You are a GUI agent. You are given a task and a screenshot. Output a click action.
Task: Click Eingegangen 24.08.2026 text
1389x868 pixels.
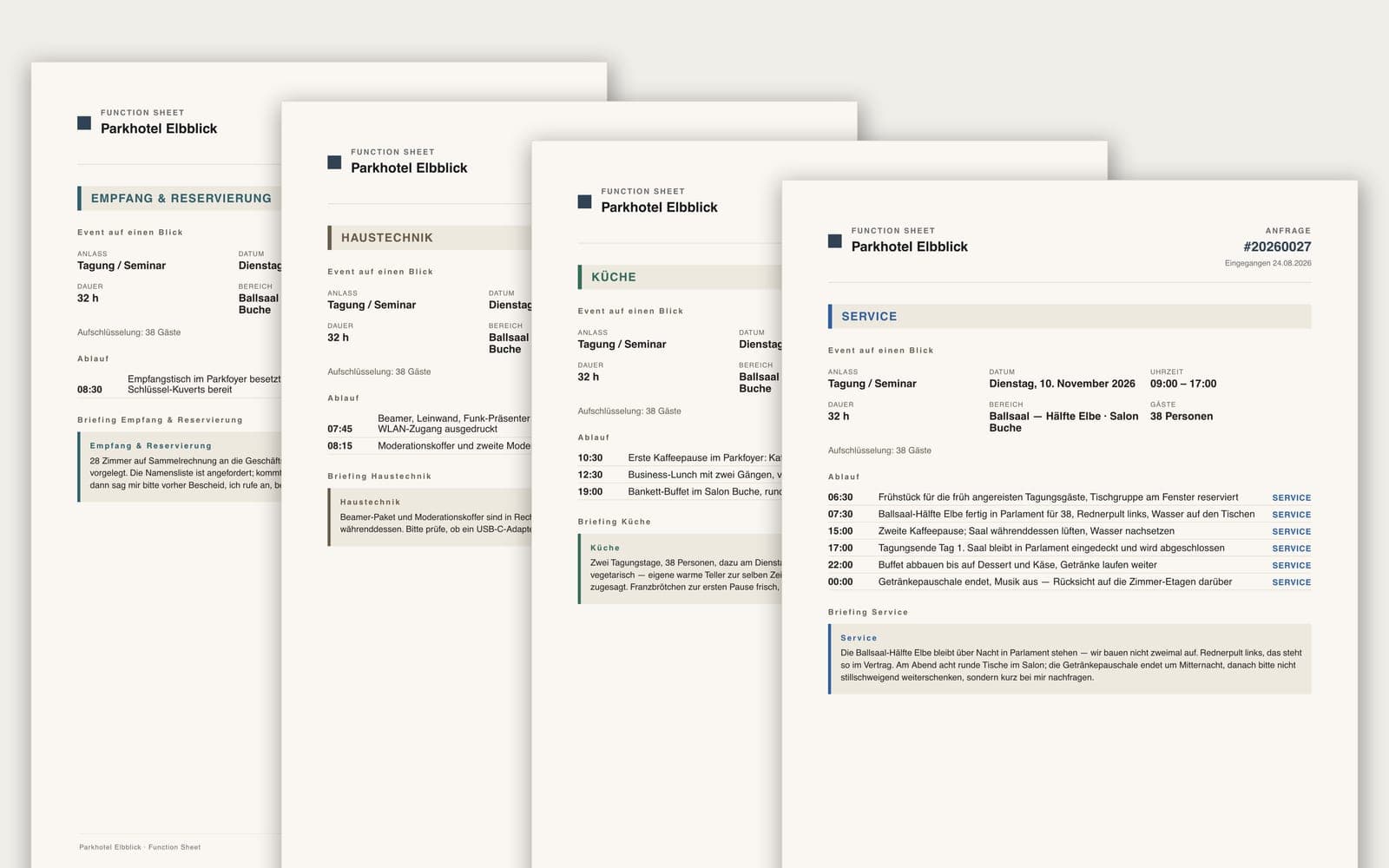1268,263
